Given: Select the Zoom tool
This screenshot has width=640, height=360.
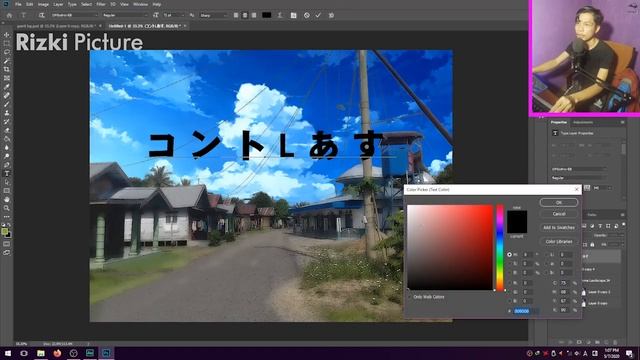Looking at the screenshot, I should [7, 208].
